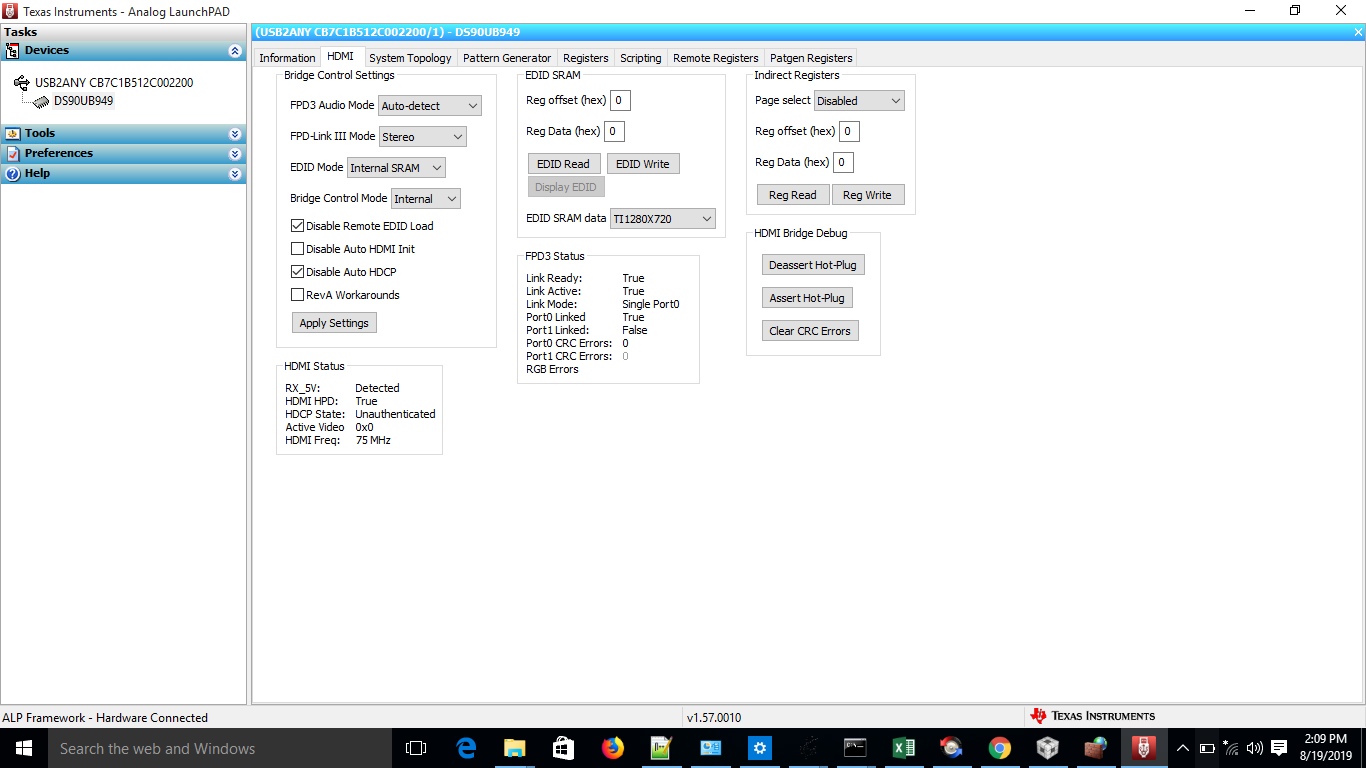The height and width of the screenshot is (768, 1366).
Task: Open the EDID Mode dropdown
Action: click(396, 168)
